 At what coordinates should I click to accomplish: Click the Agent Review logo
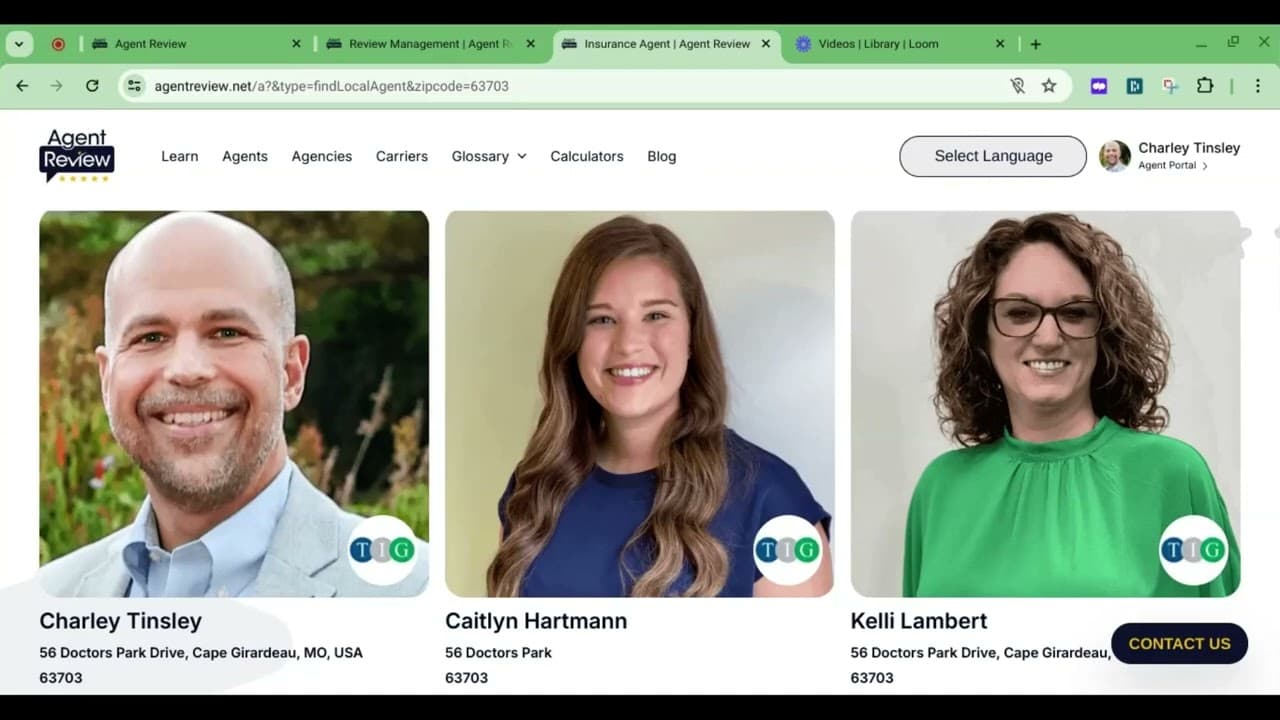[x=77, y=156]
